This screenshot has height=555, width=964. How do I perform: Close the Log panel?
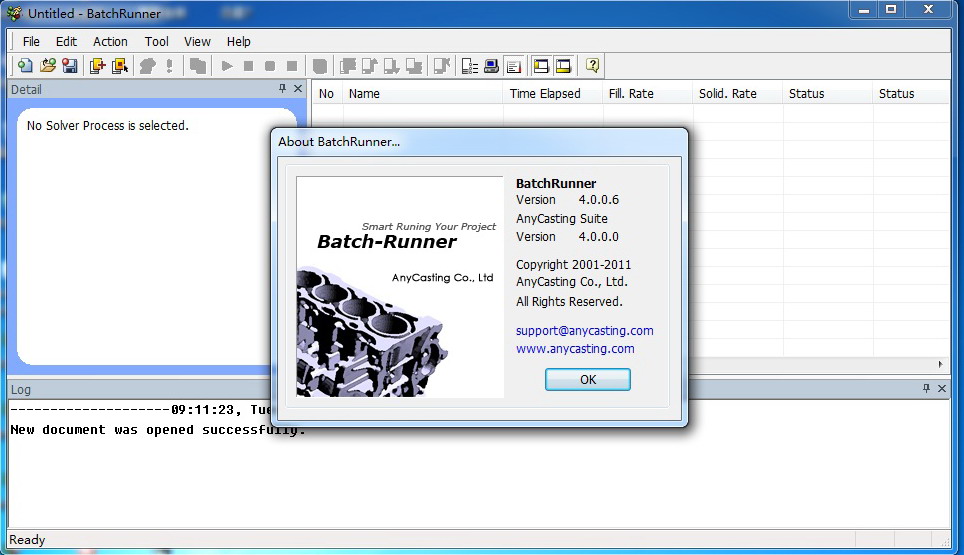tap(942, 388)
